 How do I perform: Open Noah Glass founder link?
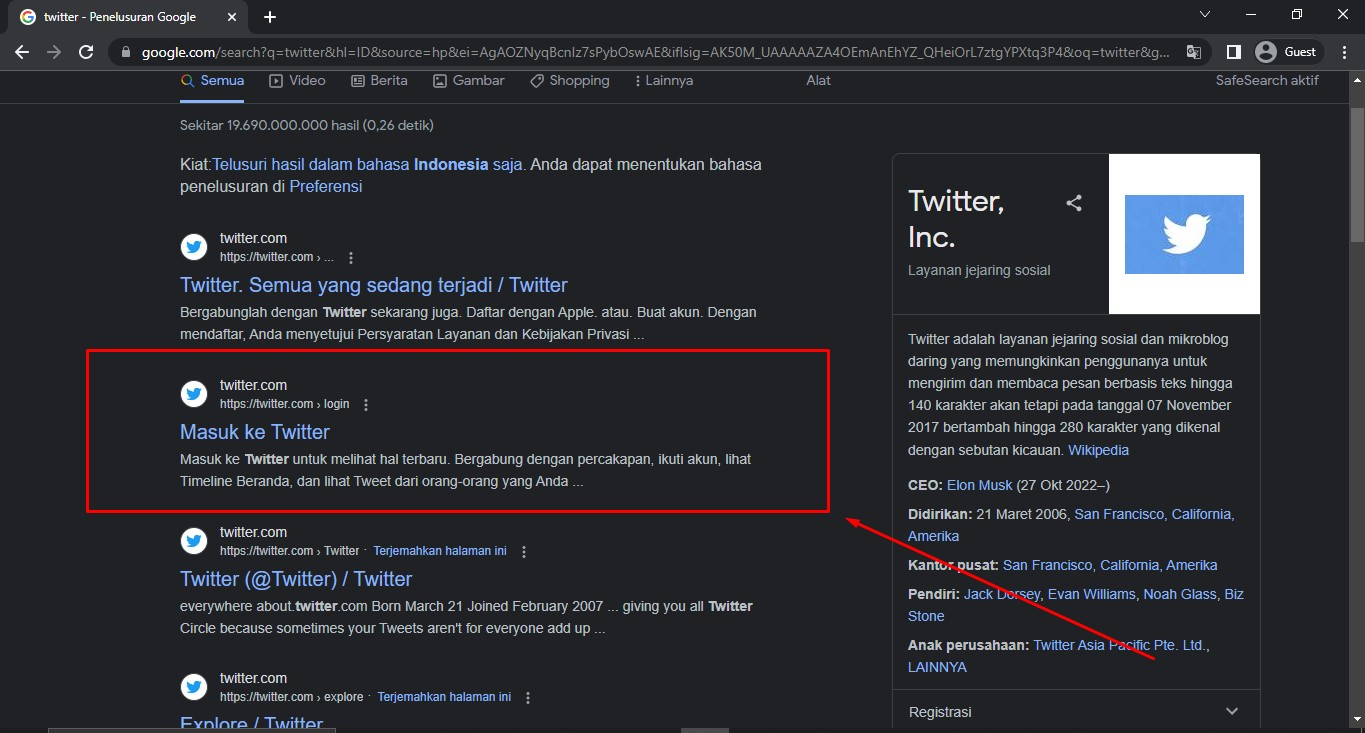pos(1182,594)
